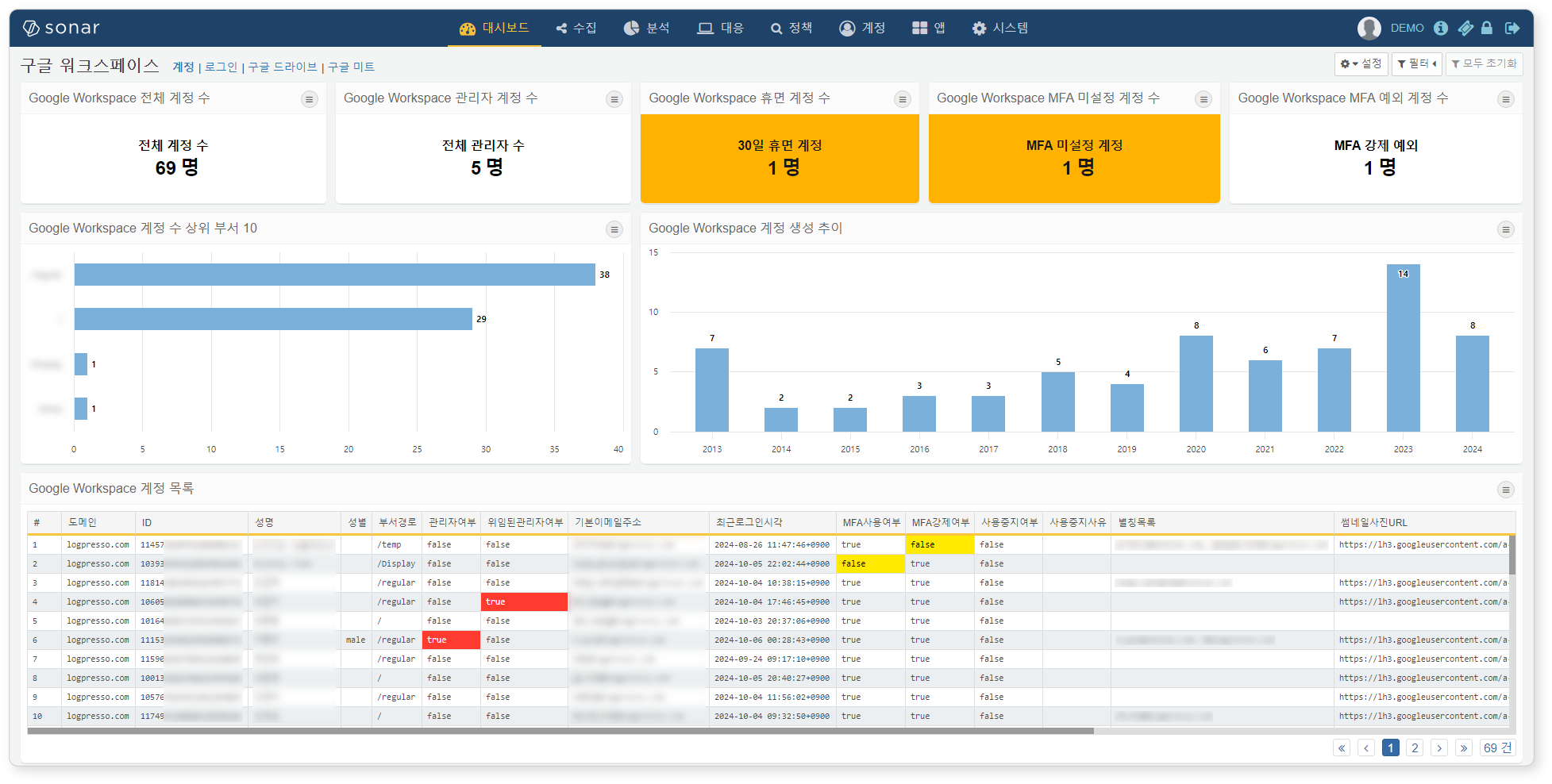Viewport: 1552px width, 784px height.
Task: Open menu of 관리자 계정 수 widget
Action: pyautogui.click(x=614, y=99)
